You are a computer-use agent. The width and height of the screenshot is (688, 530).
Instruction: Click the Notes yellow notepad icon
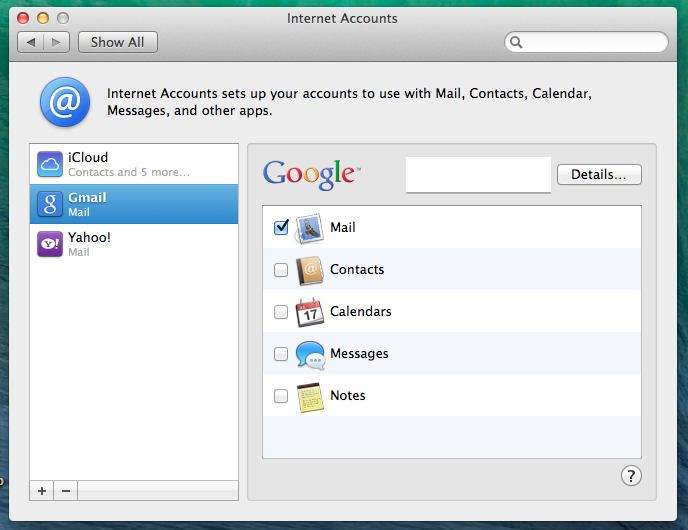point(310,397)
